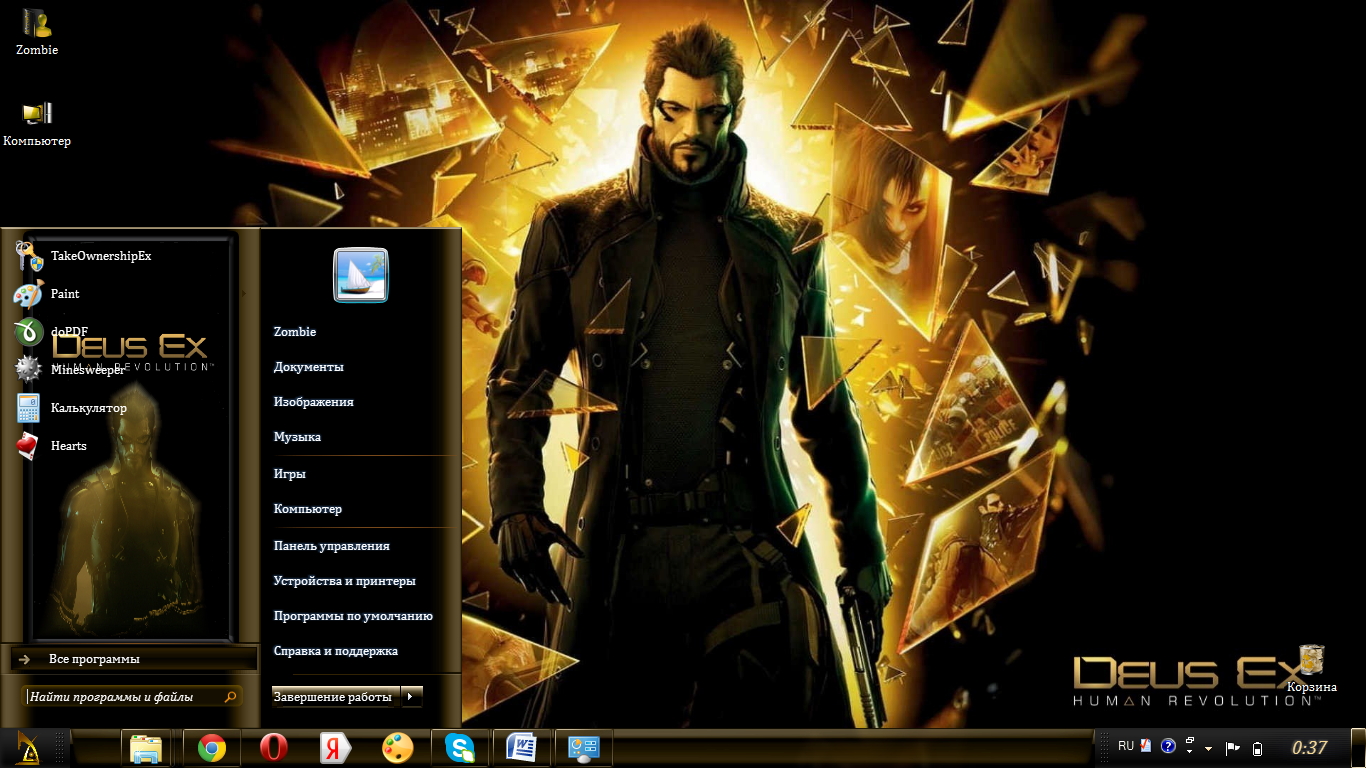The height and width of the screenshot is (768, 1366).
Task: Open Windows Explorer from the taskbar
Action: [146, 748]
